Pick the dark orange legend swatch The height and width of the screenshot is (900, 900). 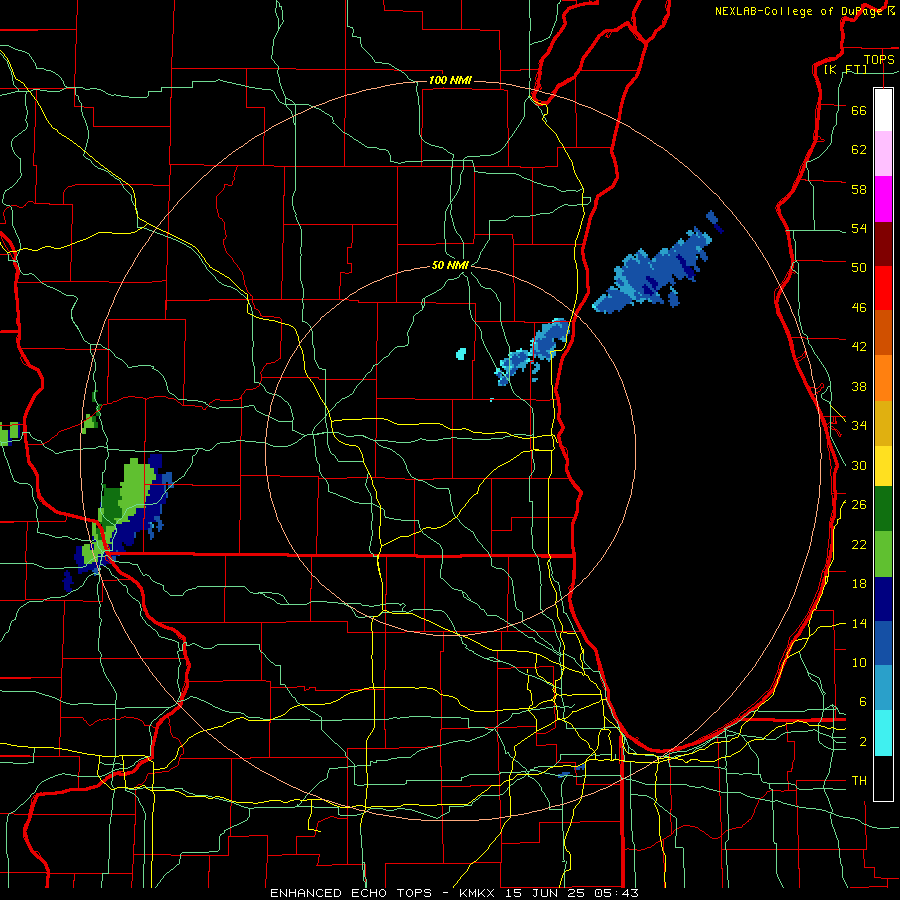pyautogui.click(x=883, y=332)
